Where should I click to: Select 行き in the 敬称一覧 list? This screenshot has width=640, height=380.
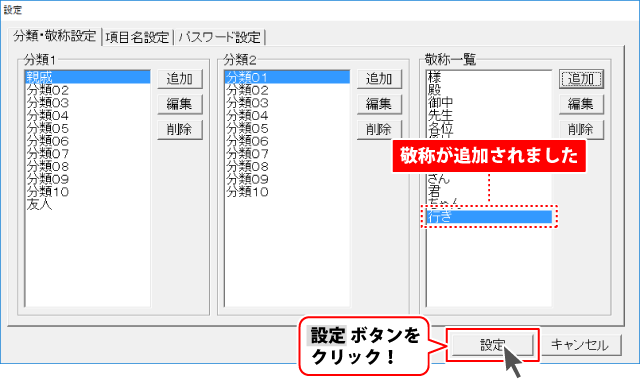pos(489,217)
